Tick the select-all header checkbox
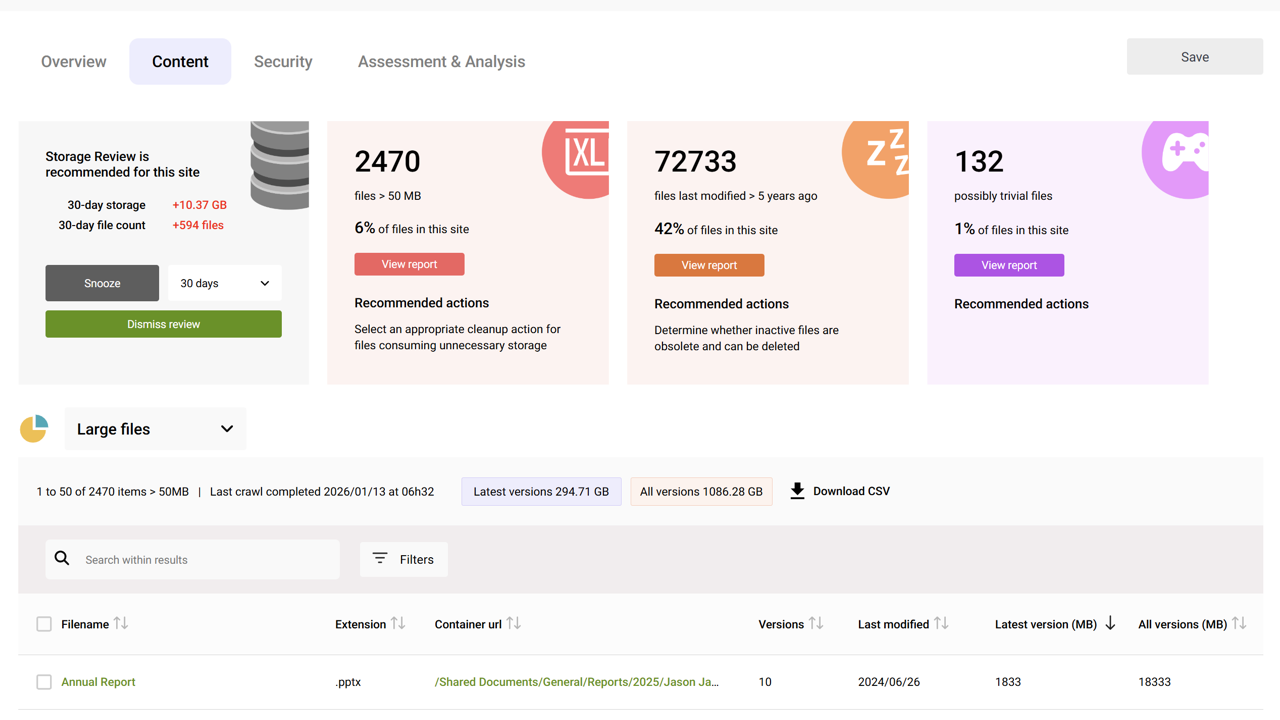The height and width of the screenshot is (720, 1280). (44, 624)
